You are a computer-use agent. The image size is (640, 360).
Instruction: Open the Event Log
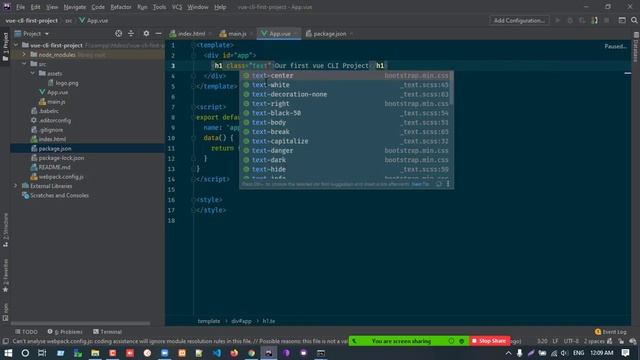click(x=611, y=332)
